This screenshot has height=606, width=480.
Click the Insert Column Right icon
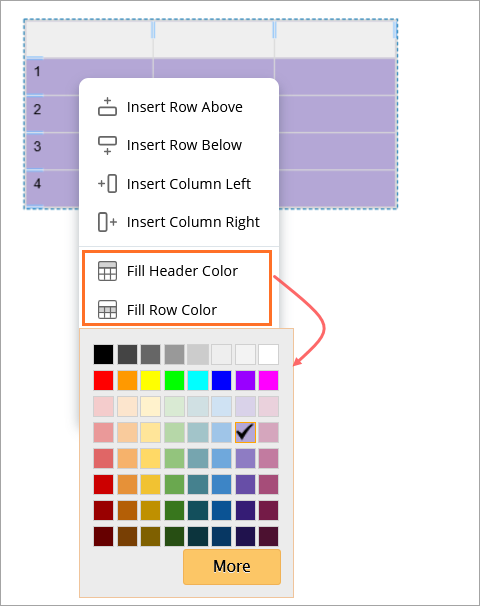coord(107,222)
